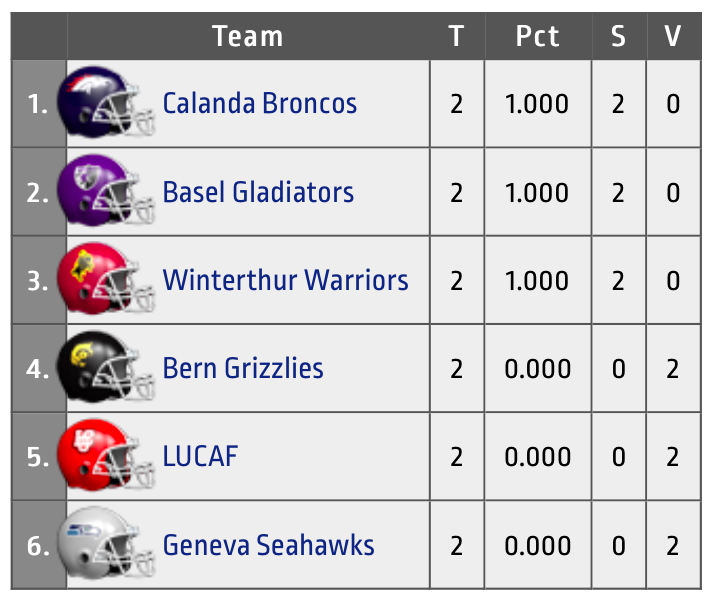Open the LUCAF team link
This screenshot has width=716, height=607.
[x=200, y=457]
